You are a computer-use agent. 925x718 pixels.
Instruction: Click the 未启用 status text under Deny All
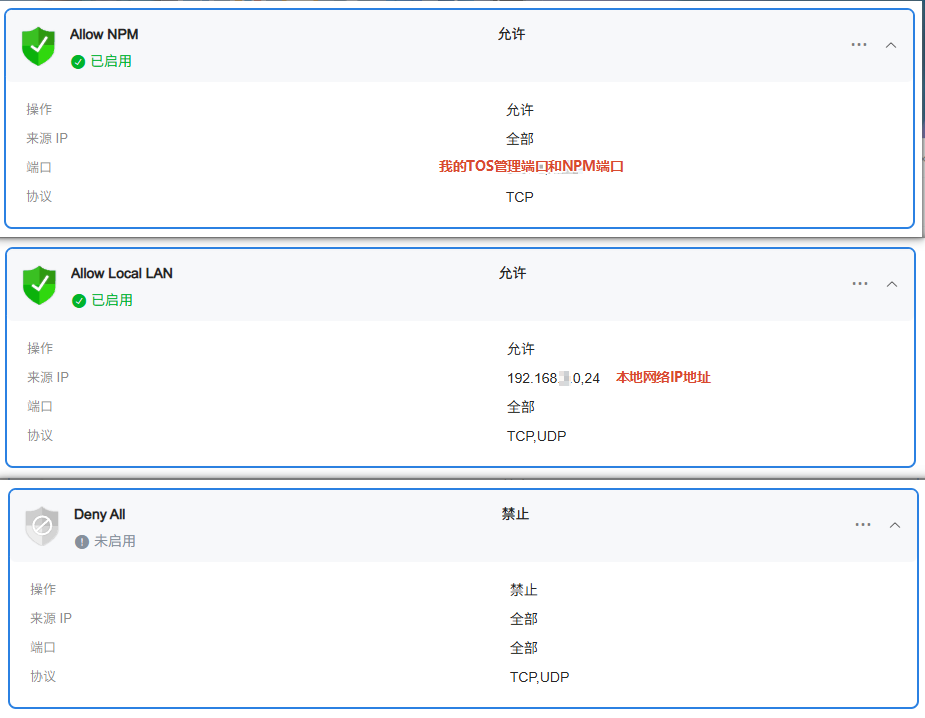115,541
